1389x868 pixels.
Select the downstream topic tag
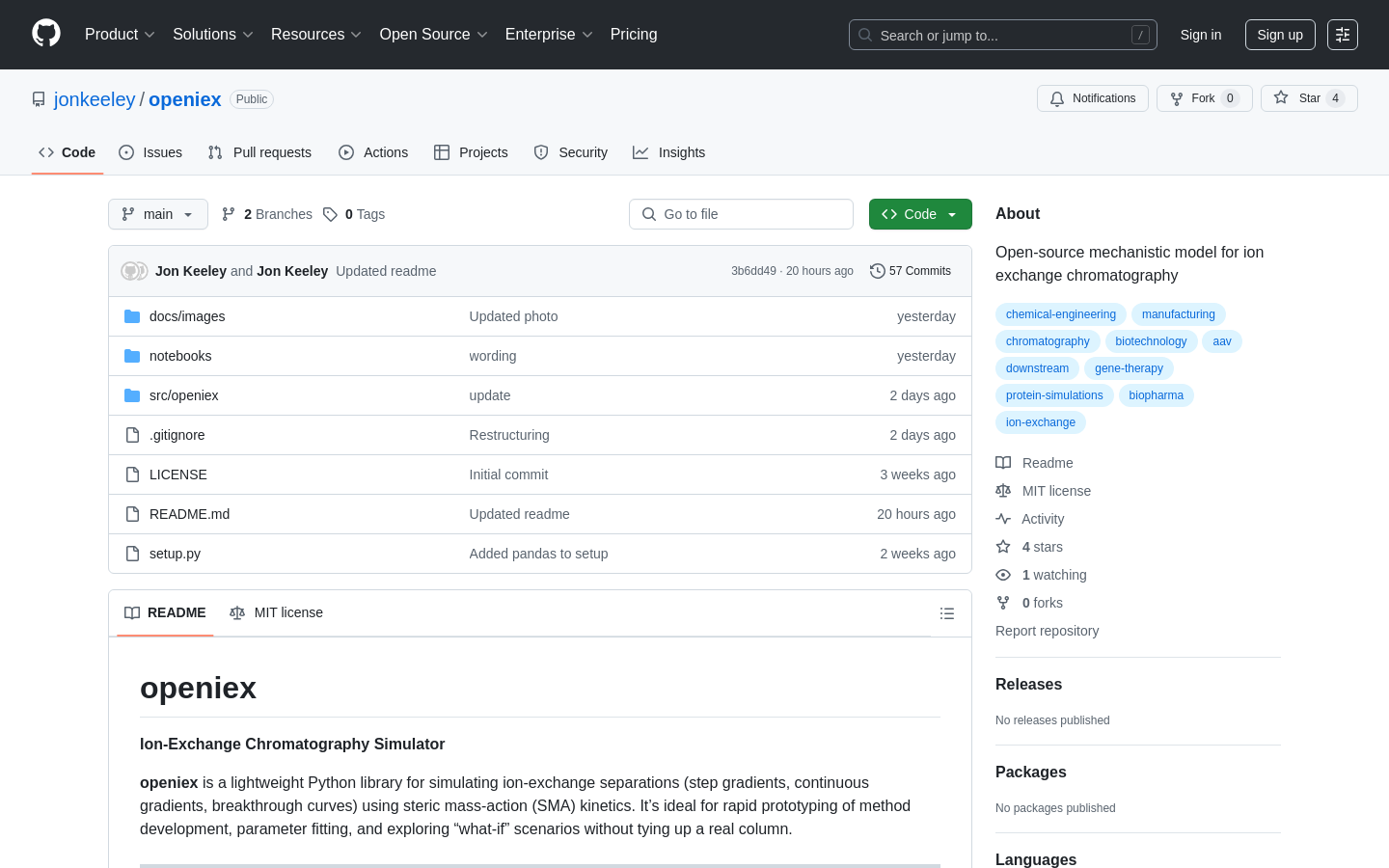click(x=1037, y=368)
